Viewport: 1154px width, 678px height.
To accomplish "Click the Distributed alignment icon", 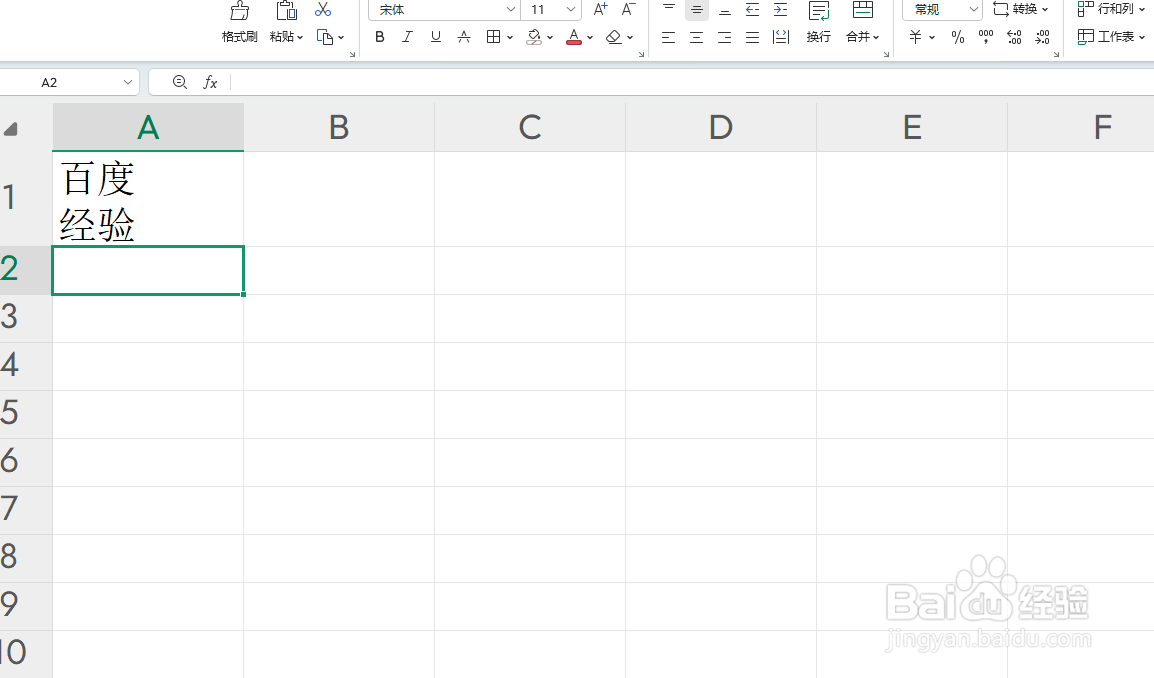I will (781, 37).
